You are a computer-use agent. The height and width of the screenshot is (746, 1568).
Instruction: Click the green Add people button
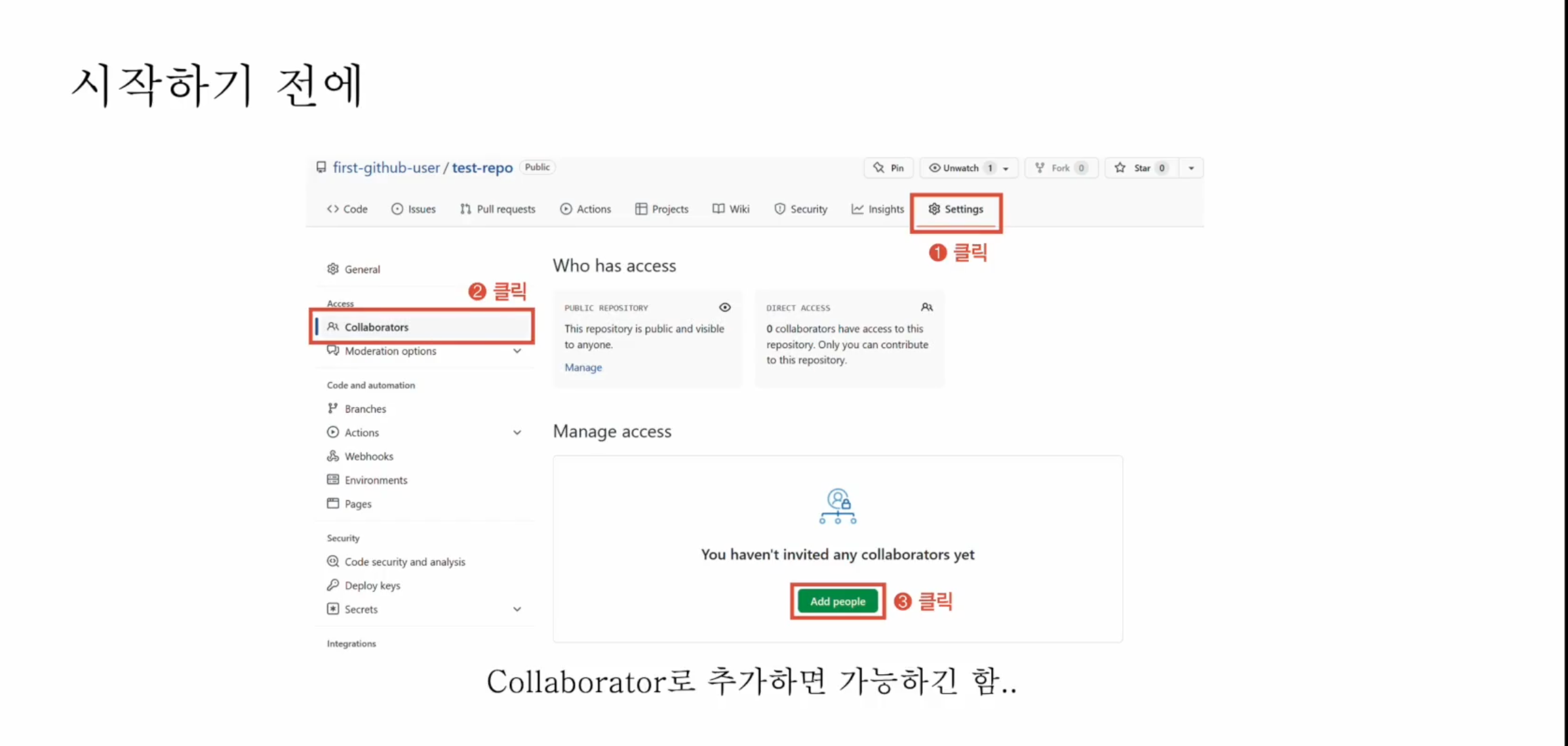(x=837, y=601)
